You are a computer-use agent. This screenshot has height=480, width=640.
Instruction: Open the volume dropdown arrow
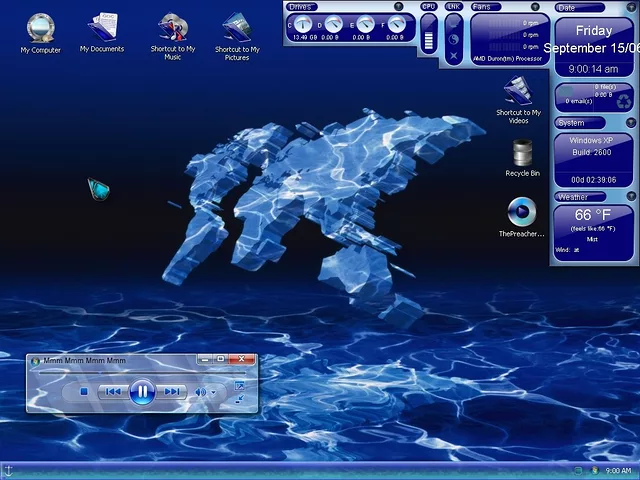point(213,393)
